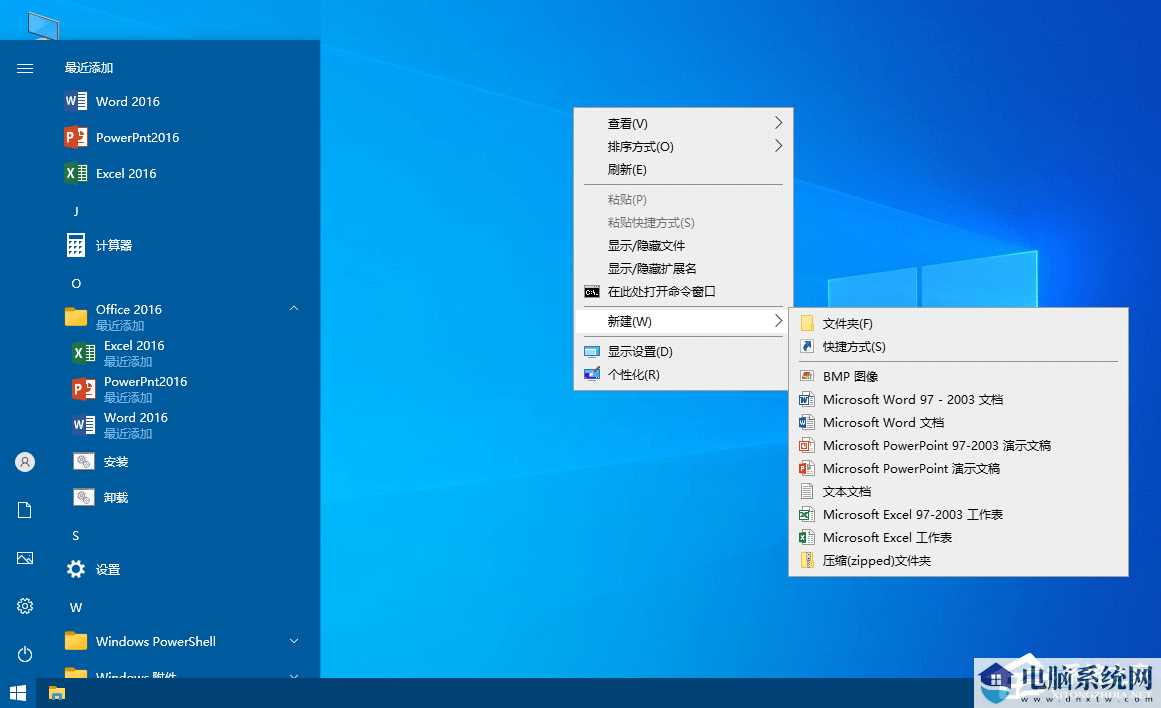Select 刷新(E) in context menu
This screenshot has width=1161, height=708.
point(683,169)
